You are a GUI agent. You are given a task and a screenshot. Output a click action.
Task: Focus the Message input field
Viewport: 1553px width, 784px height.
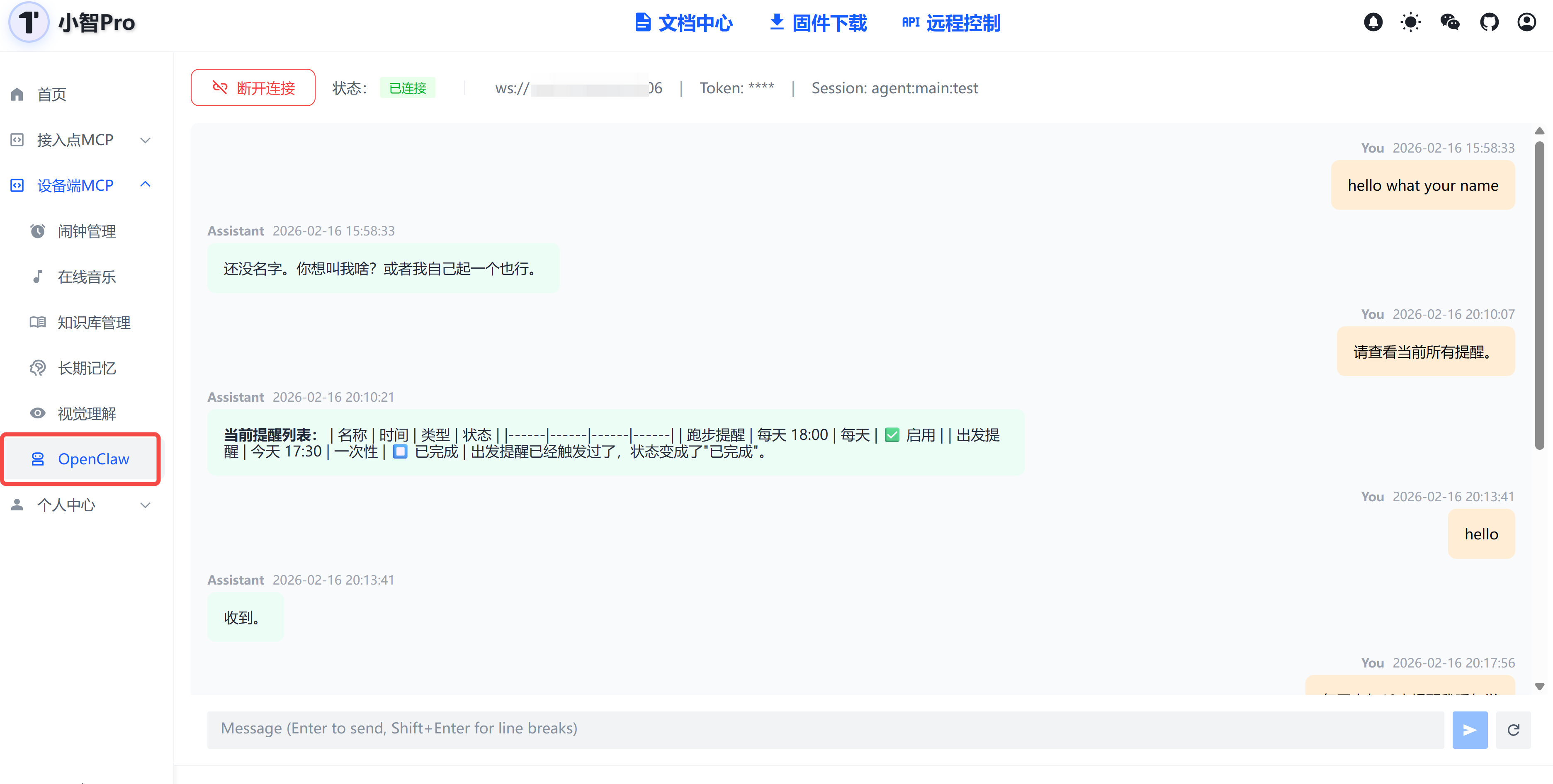click(824, 728)
